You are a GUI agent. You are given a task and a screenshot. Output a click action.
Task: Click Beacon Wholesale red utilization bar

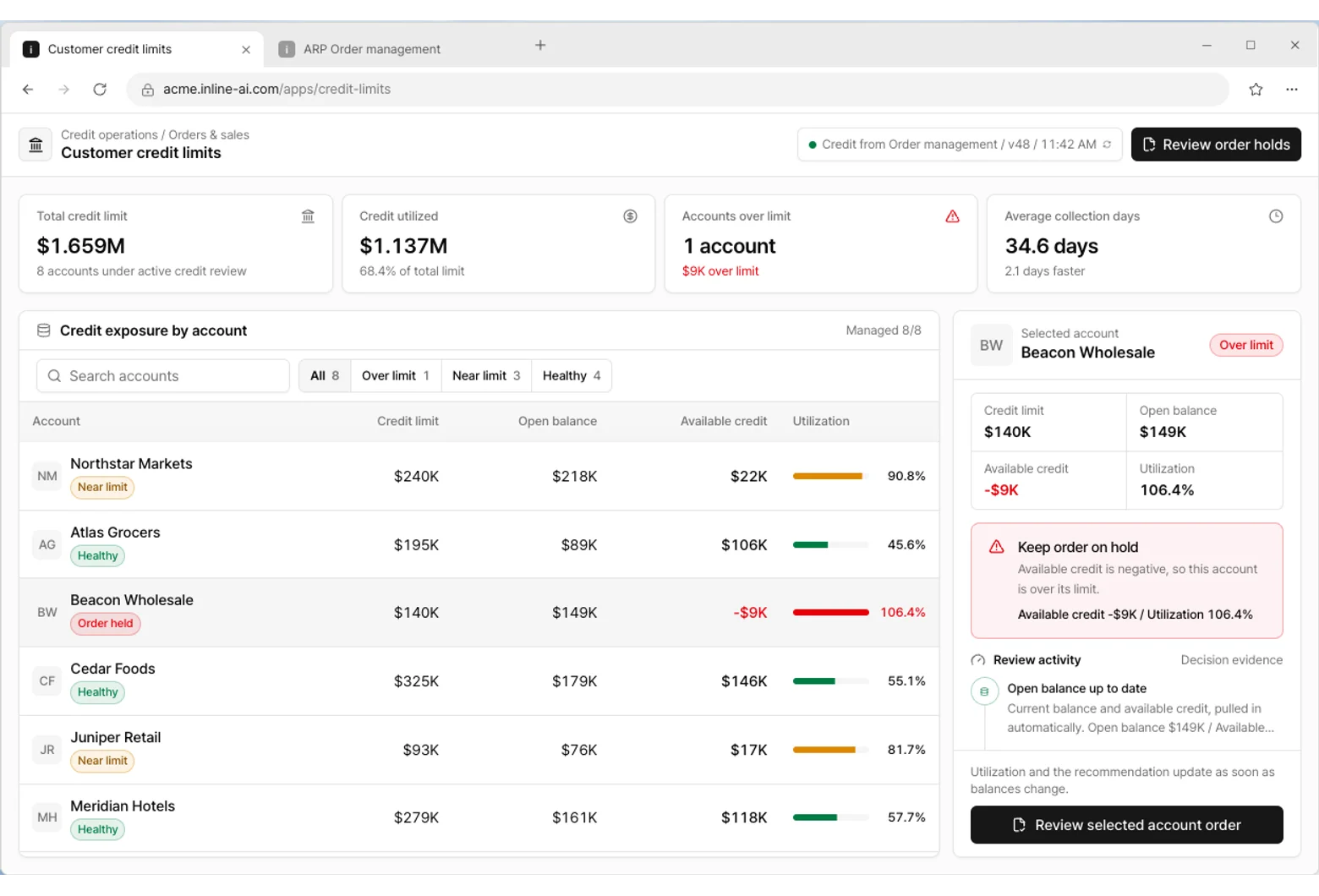click(830, 612)
